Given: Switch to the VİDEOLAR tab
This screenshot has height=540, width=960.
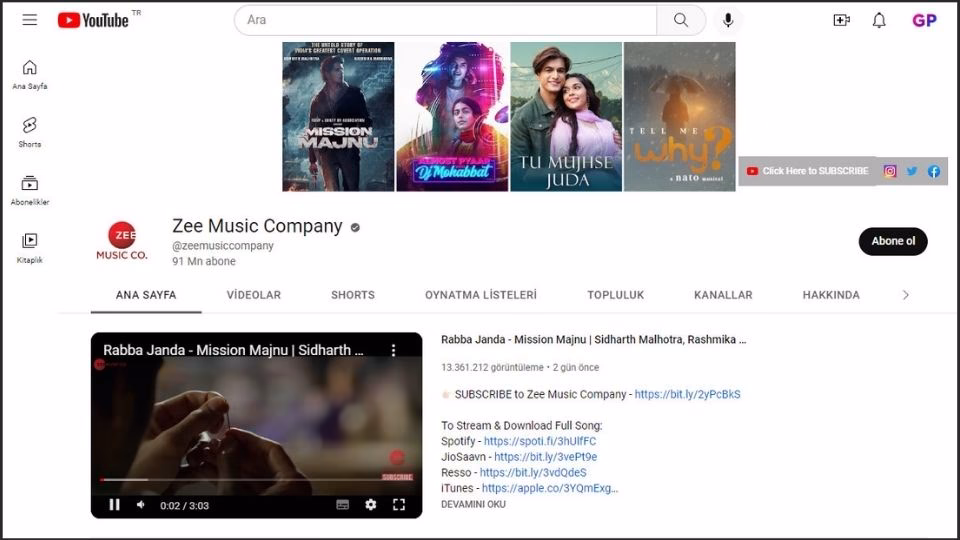Looking at the screenshot, I should tap(253, 295).
